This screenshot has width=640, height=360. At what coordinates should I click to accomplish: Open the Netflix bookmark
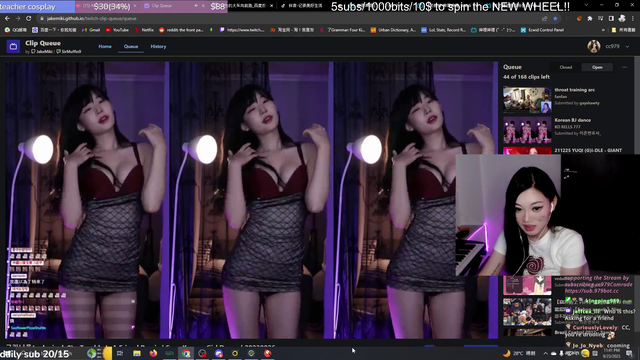[144, 30]
